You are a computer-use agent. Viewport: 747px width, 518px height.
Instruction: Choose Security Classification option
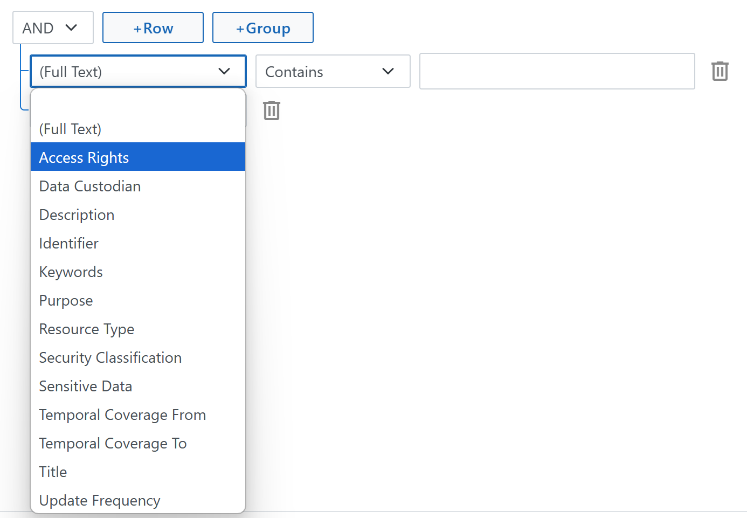point(138,357)
